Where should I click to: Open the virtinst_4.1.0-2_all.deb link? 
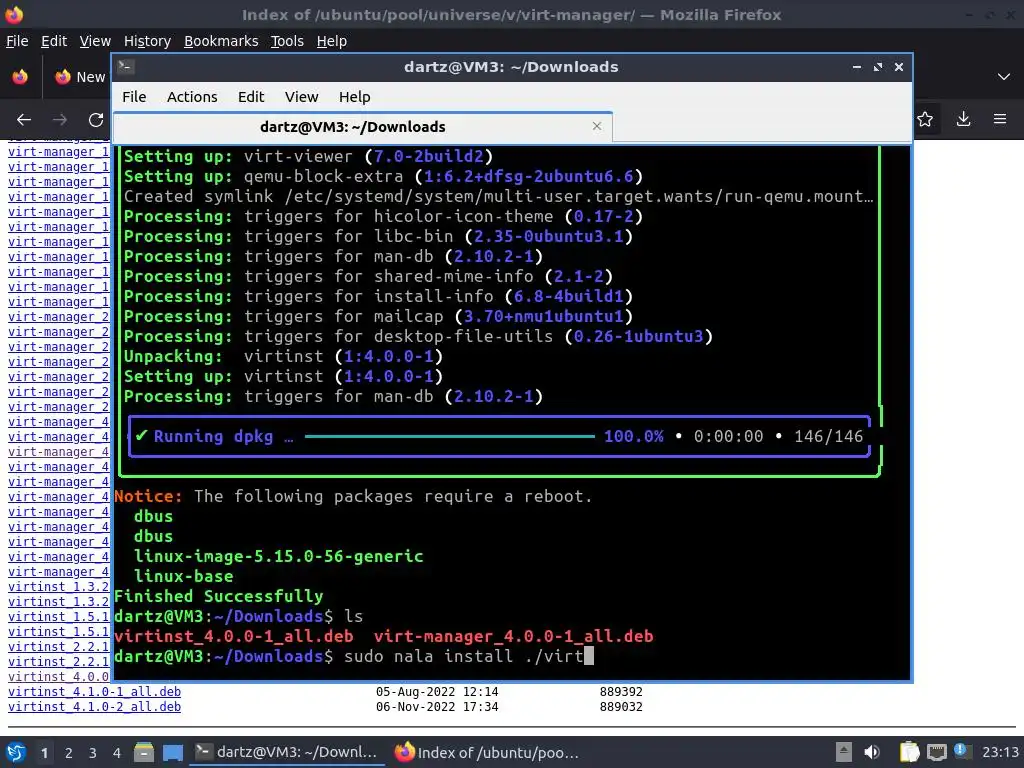[94, 707]
